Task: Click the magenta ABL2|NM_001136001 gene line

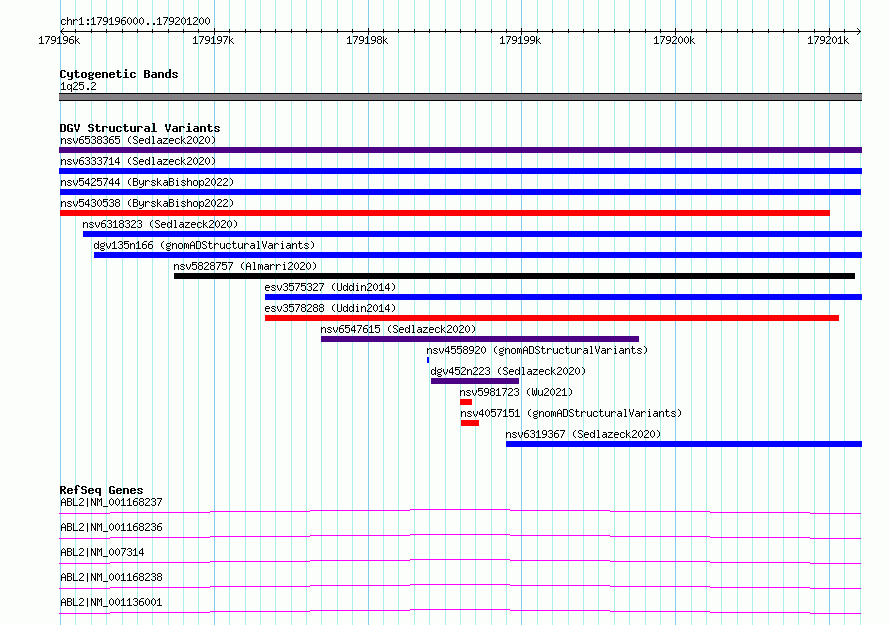Action: pyautogui.click(x=460, y=611)
